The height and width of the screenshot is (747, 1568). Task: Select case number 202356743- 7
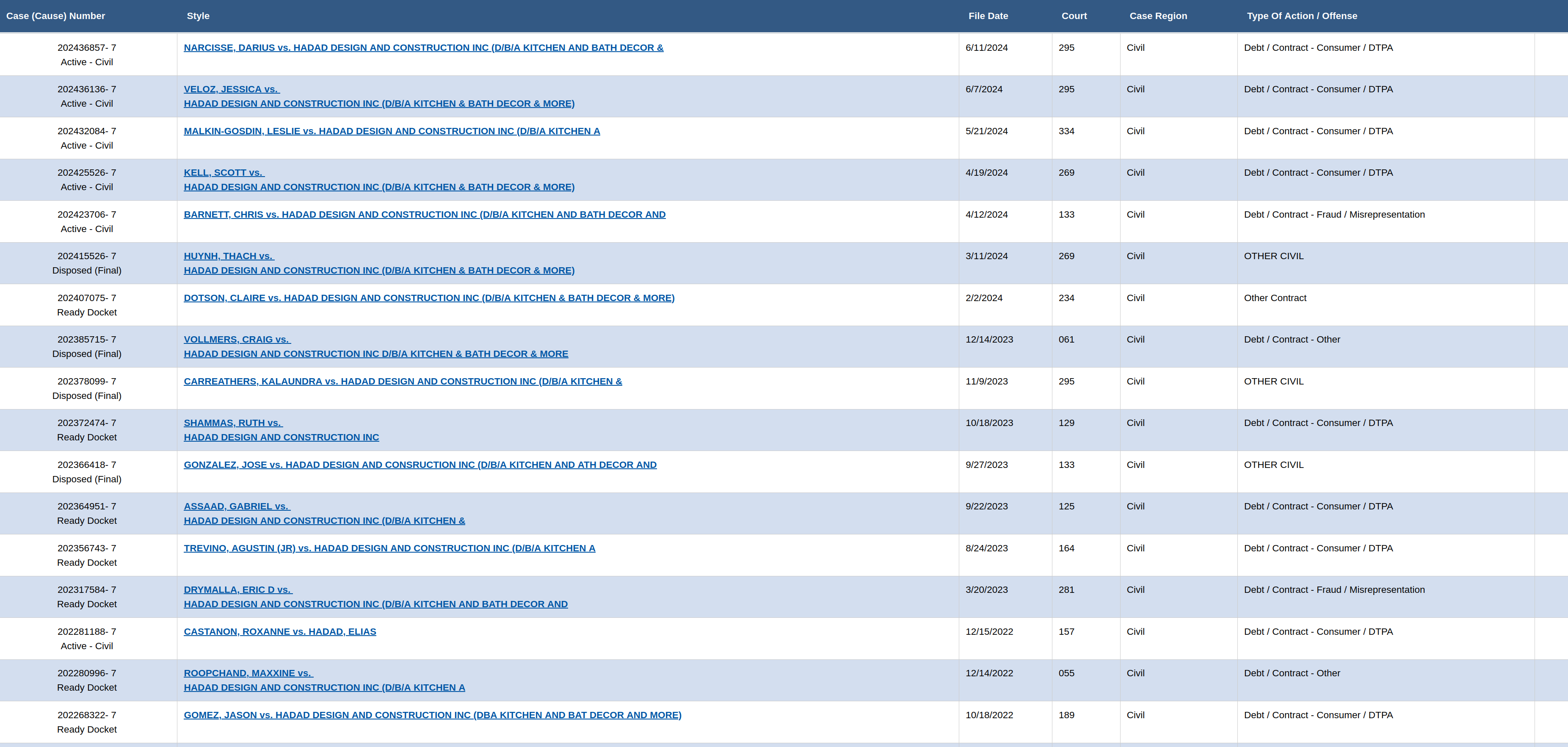tap(86, 548)
